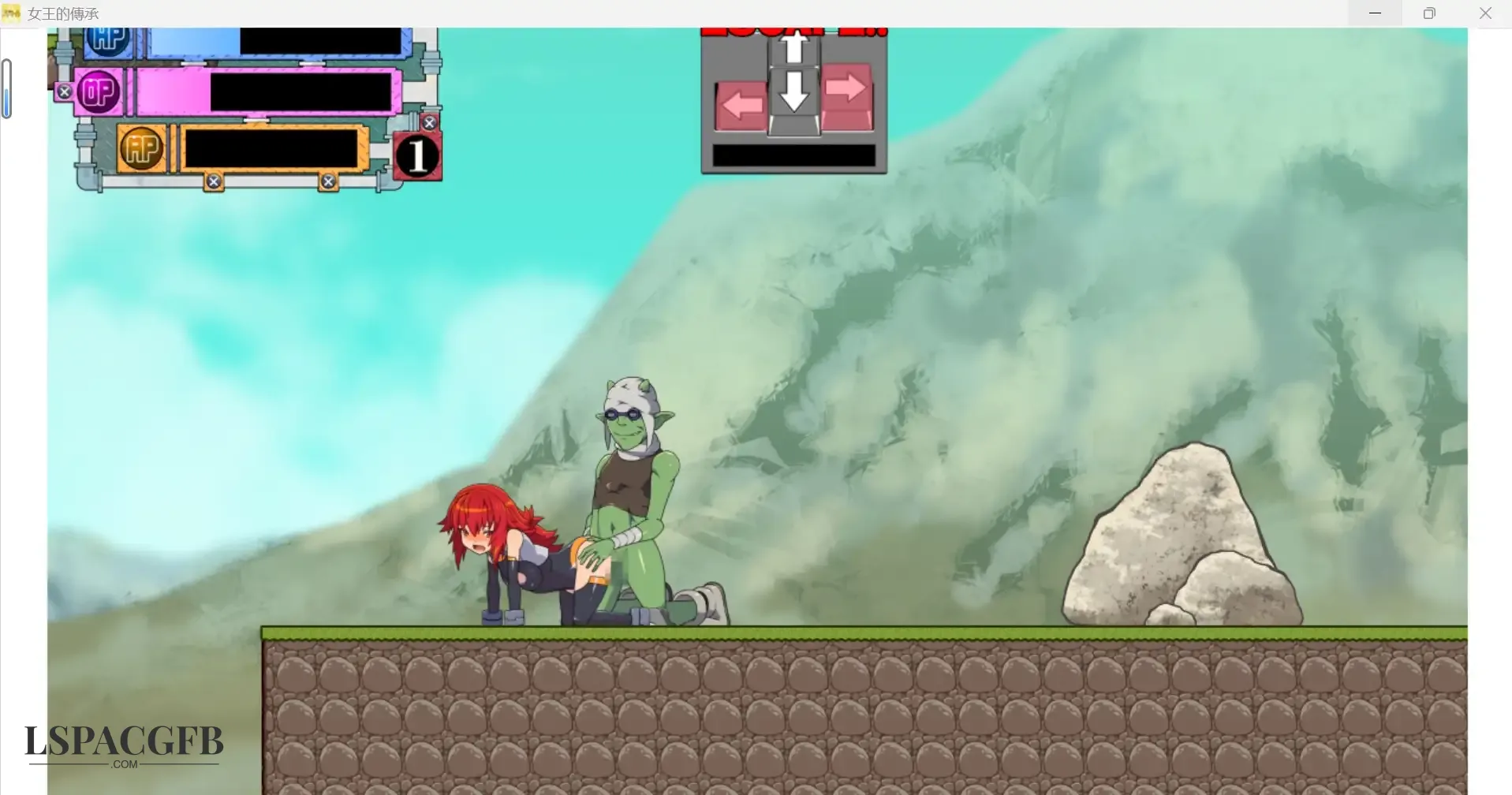
Task: Click the game's title bar app icon
Action: point(12,13)
